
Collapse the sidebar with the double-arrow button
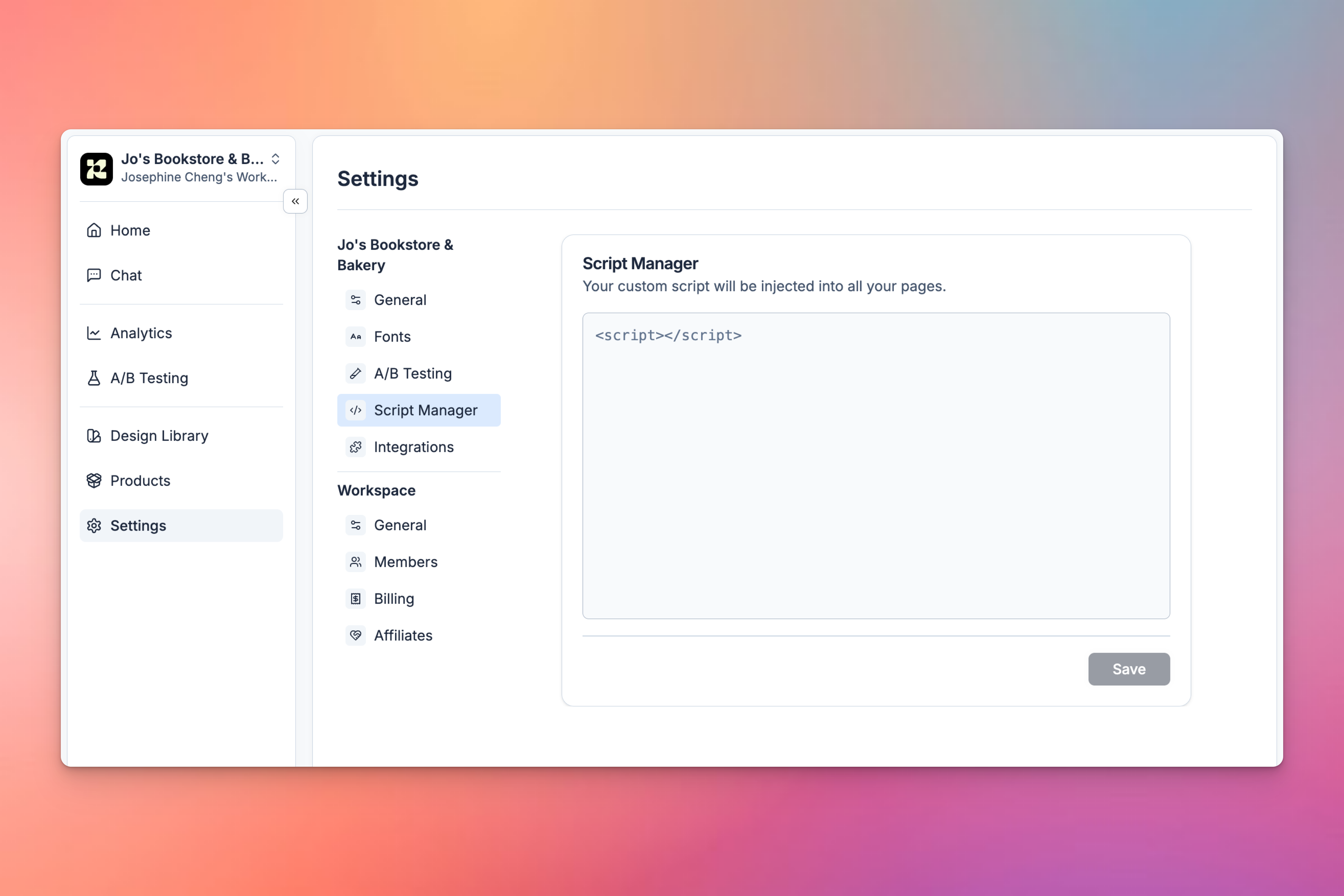pos(296,201)
